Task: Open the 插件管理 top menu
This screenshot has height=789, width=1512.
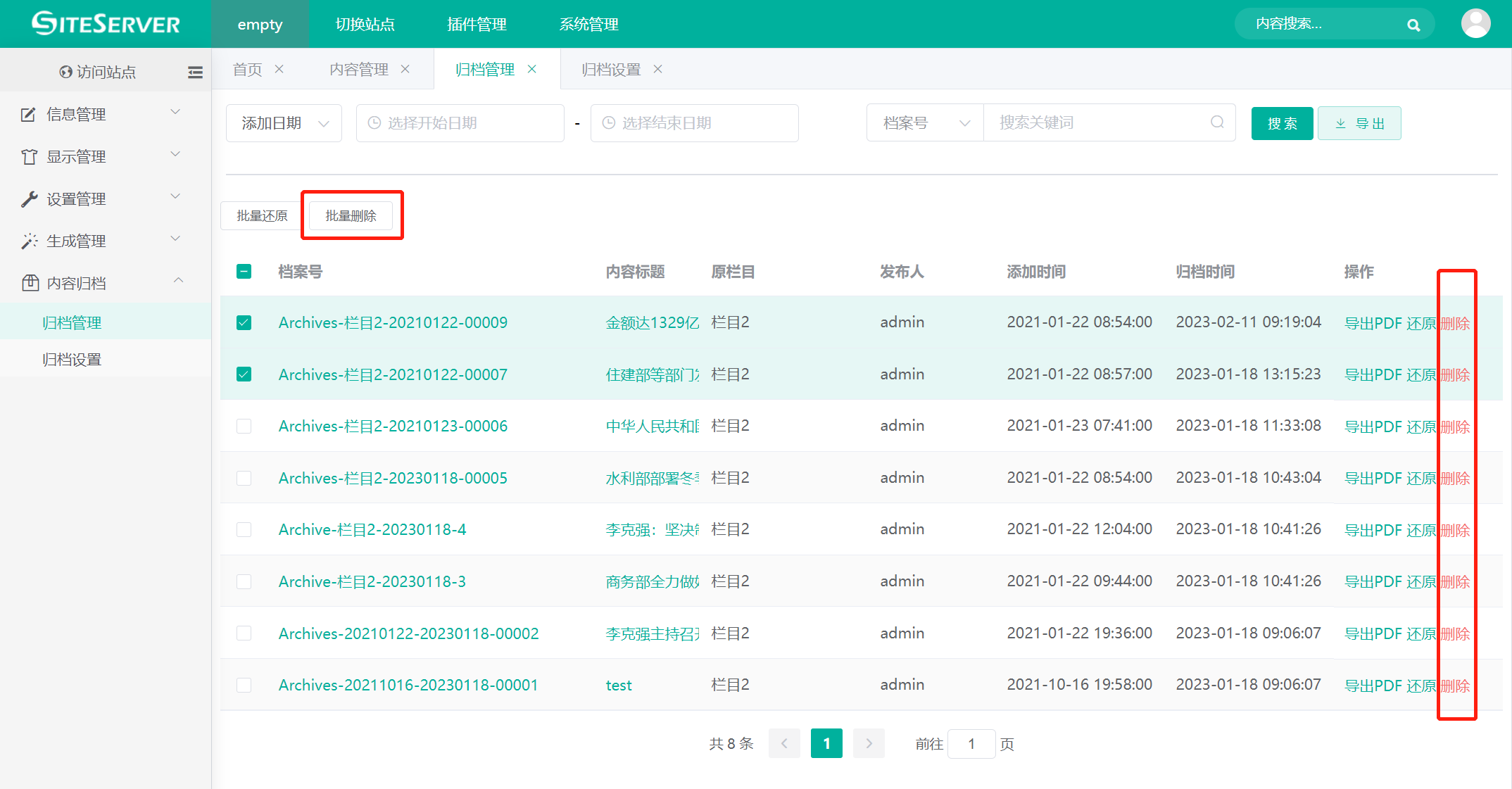Action: (477, 25)
